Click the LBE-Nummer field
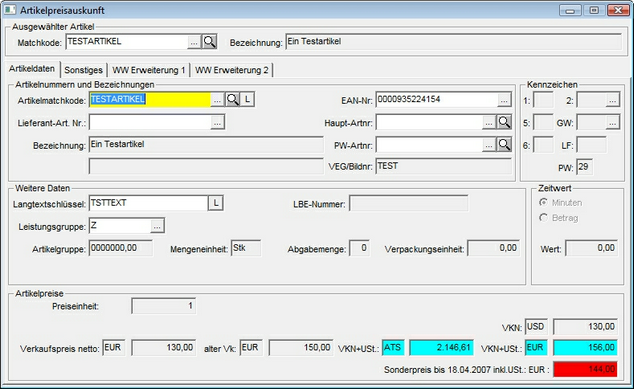This screenshot has height=389, width=634. click(x=409, y=203)
